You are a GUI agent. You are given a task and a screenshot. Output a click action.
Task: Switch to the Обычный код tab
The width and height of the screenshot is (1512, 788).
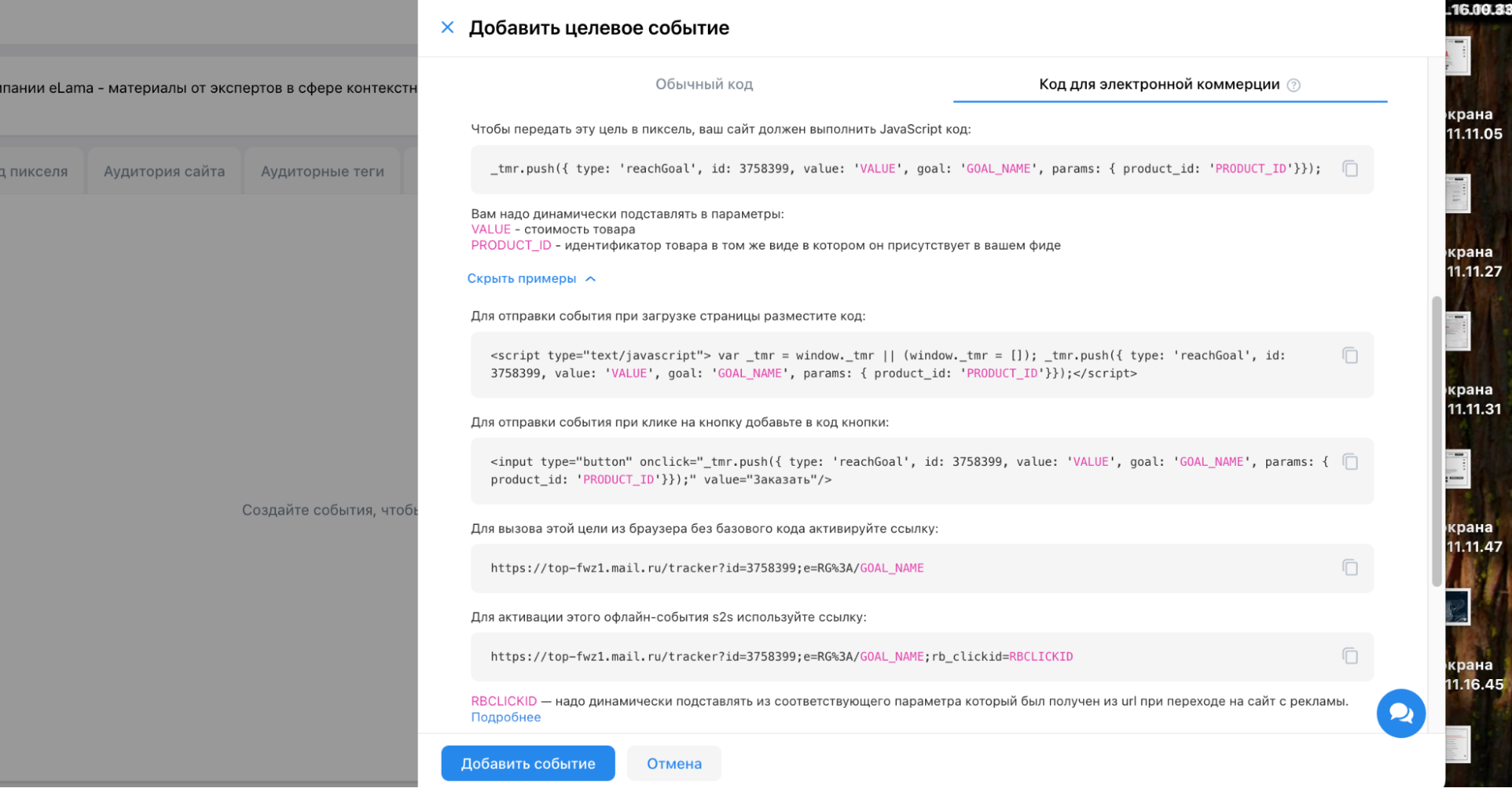703,84
